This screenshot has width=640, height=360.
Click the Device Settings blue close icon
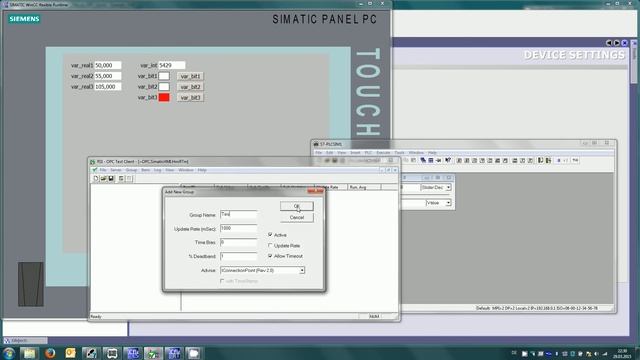[x=624, y=43]
